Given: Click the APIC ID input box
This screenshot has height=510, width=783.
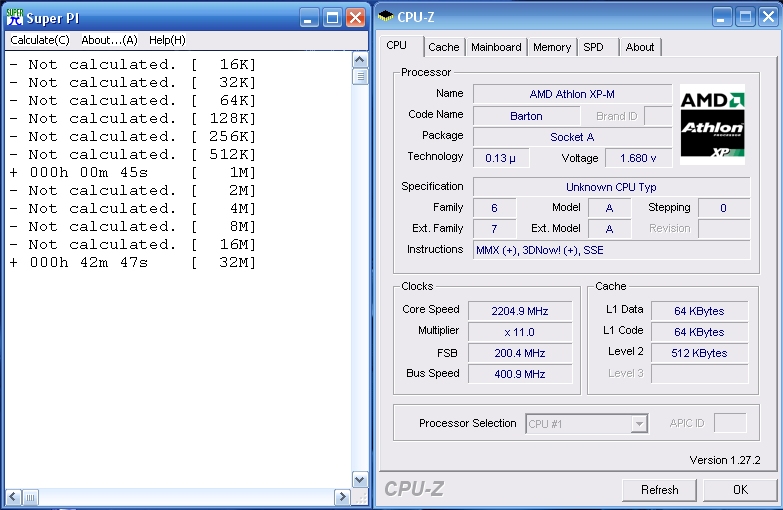Looking at the screenshot, I should pos(730,423).
